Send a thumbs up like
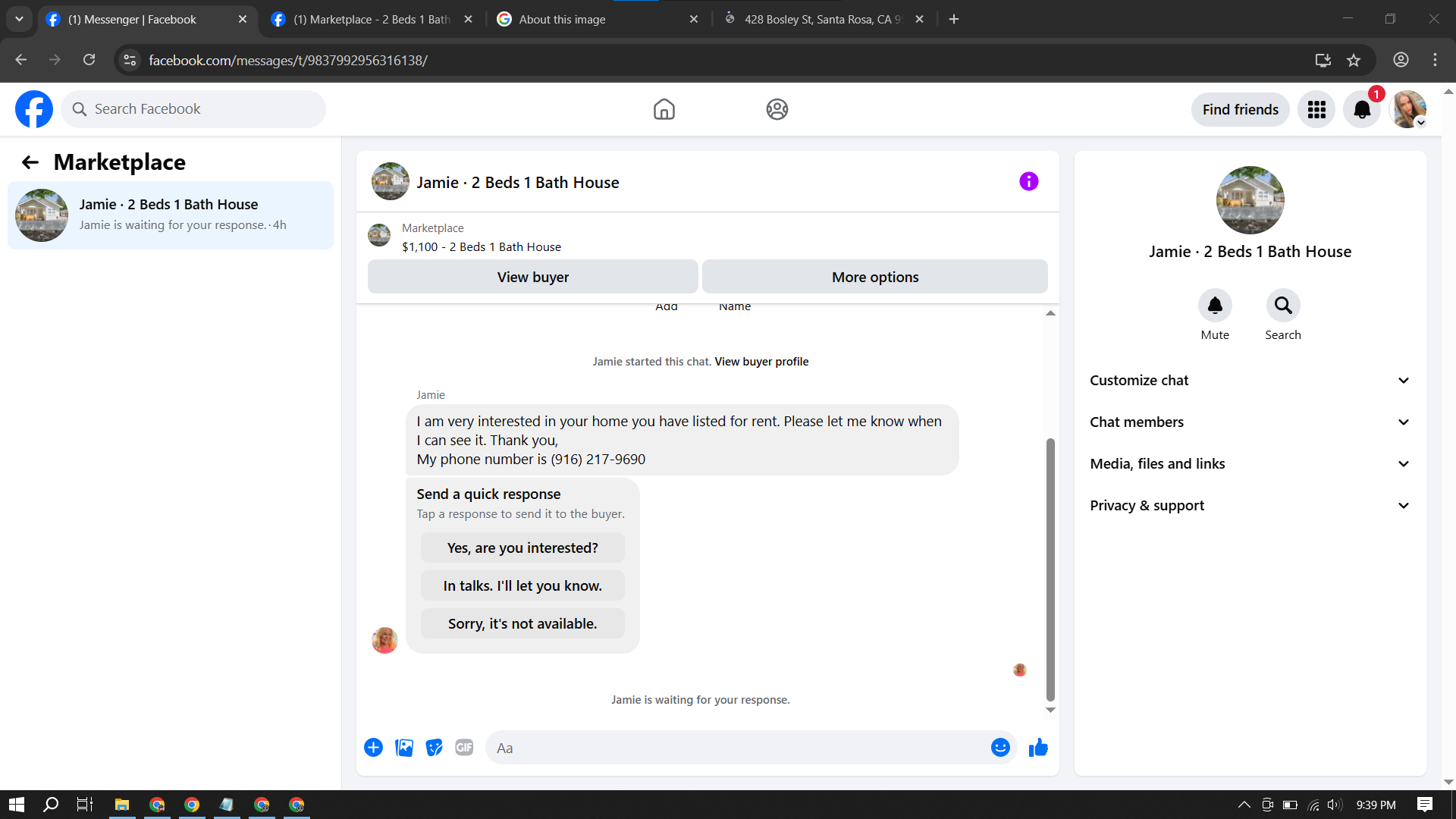This screenshot has height=819, width=1456. (x=1038, y=748)
